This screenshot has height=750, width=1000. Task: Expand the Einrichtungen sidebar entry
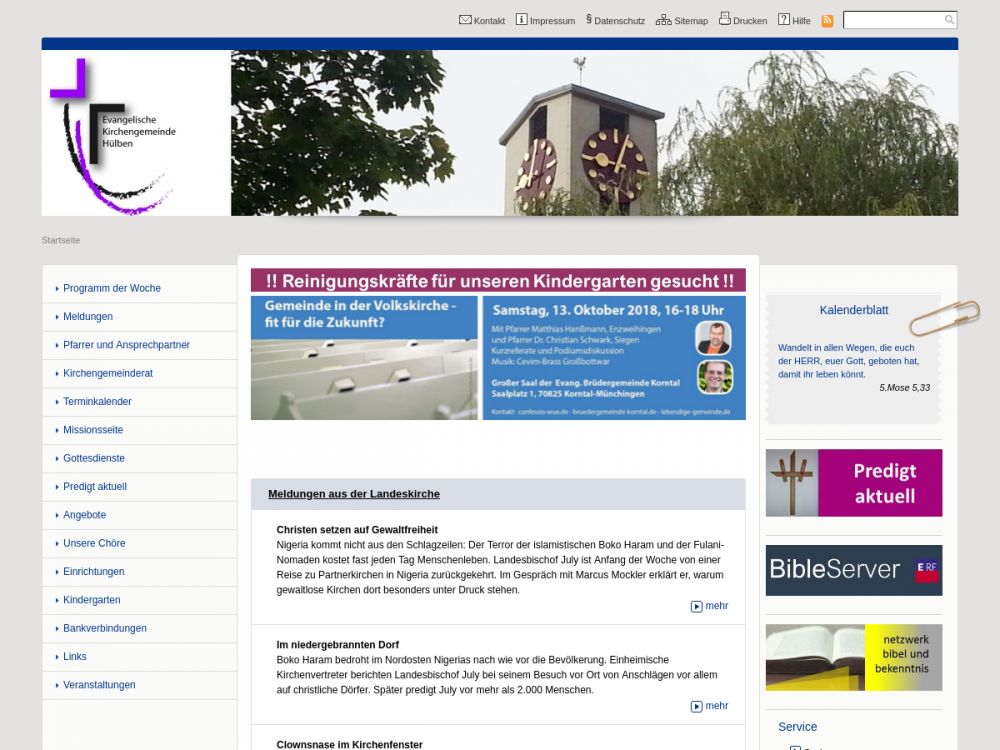(x=94, y=572)
